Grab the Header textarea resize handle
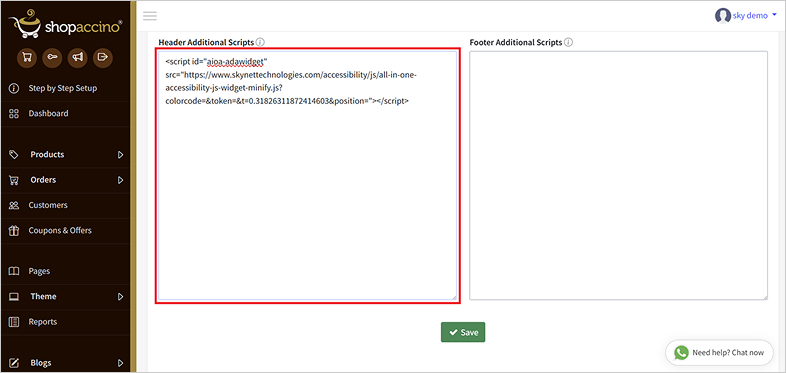786x373 pixels. pyautogui.click(x=454, y=297)
